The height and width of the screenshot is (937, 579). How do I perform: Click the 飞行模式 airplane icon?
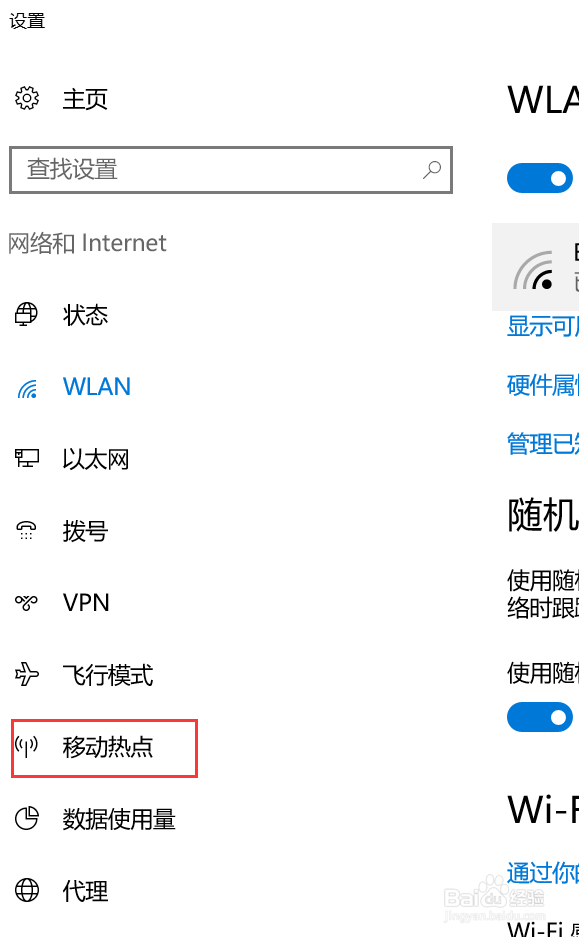click(26, 675)
